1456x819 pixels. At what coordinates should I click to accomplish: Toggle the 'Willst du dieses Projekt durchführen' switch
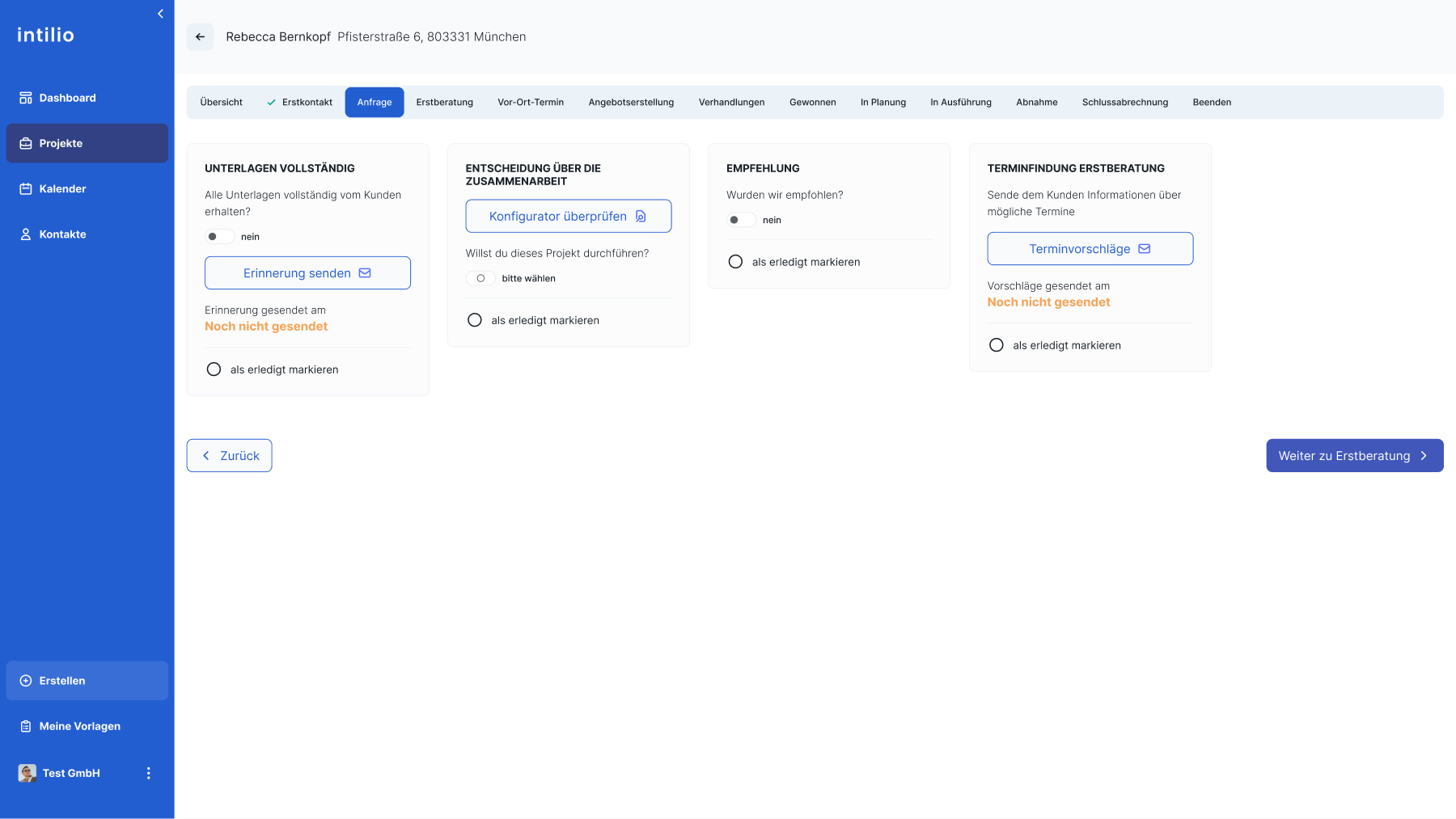[x=480, y=278]
